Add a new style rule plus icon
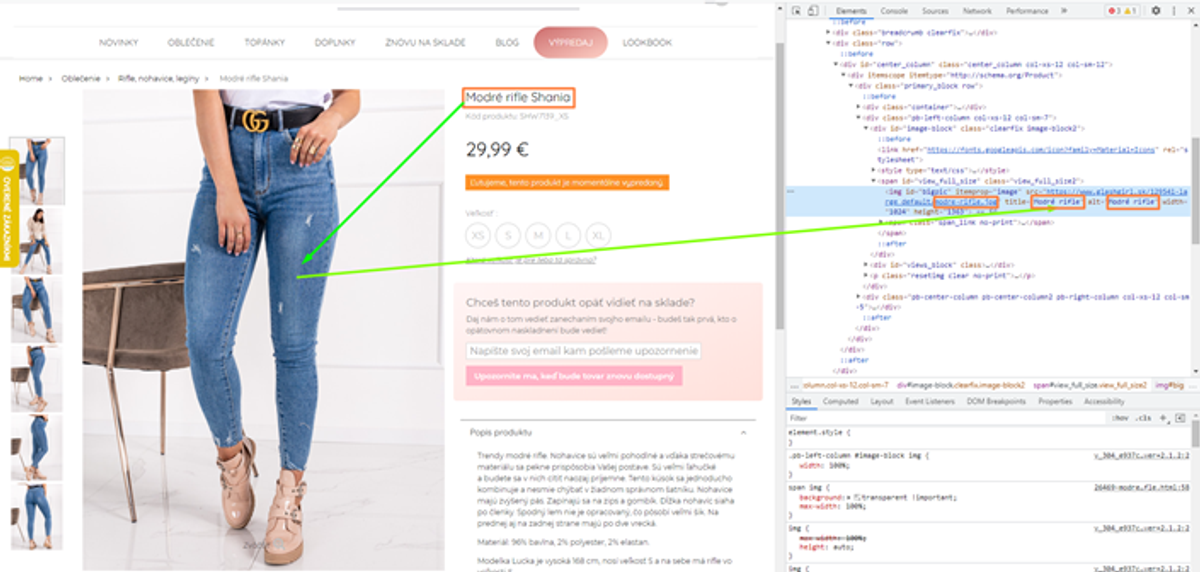 (1163, 418)
